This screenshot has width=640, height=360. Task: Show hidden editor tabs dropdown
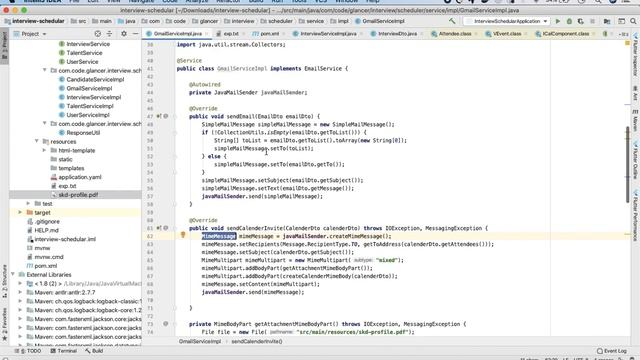tap(623, 34)
